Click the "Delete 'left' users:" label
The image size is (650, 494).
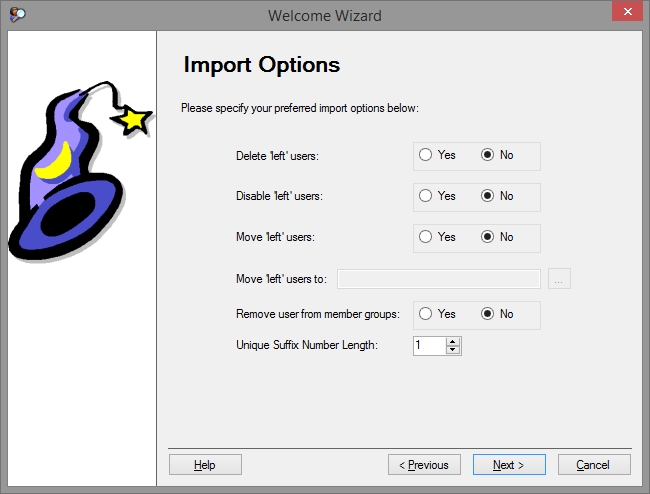click(277, 156)
